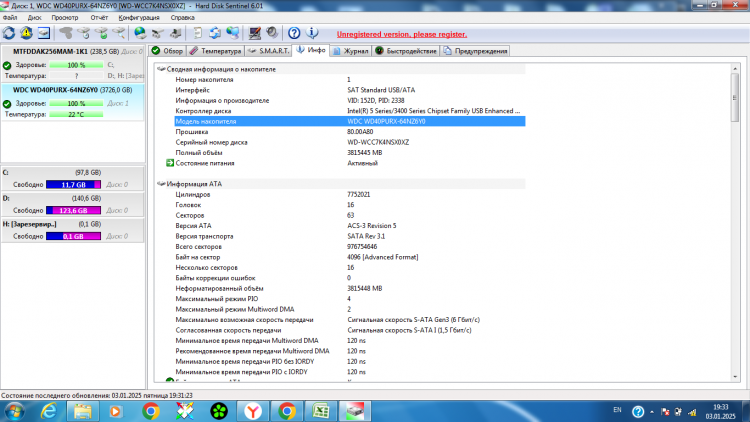This screenshot has width=750, height=422.
Task: Open the Конфигурация menu
Action: (139, 18)
